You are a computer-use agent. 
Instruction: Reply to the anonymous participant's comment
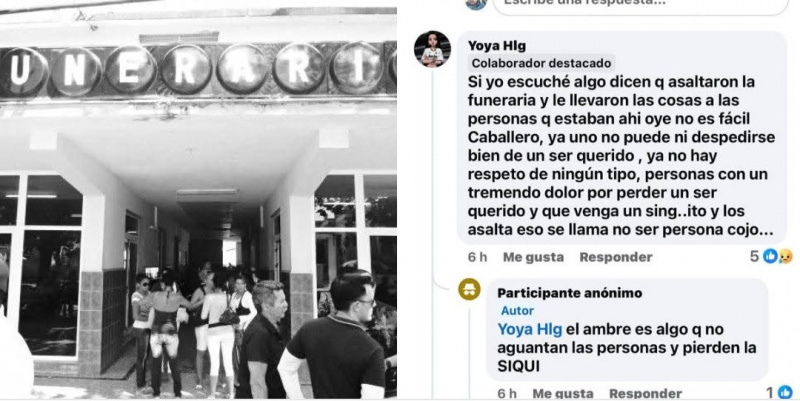[645, 393]
